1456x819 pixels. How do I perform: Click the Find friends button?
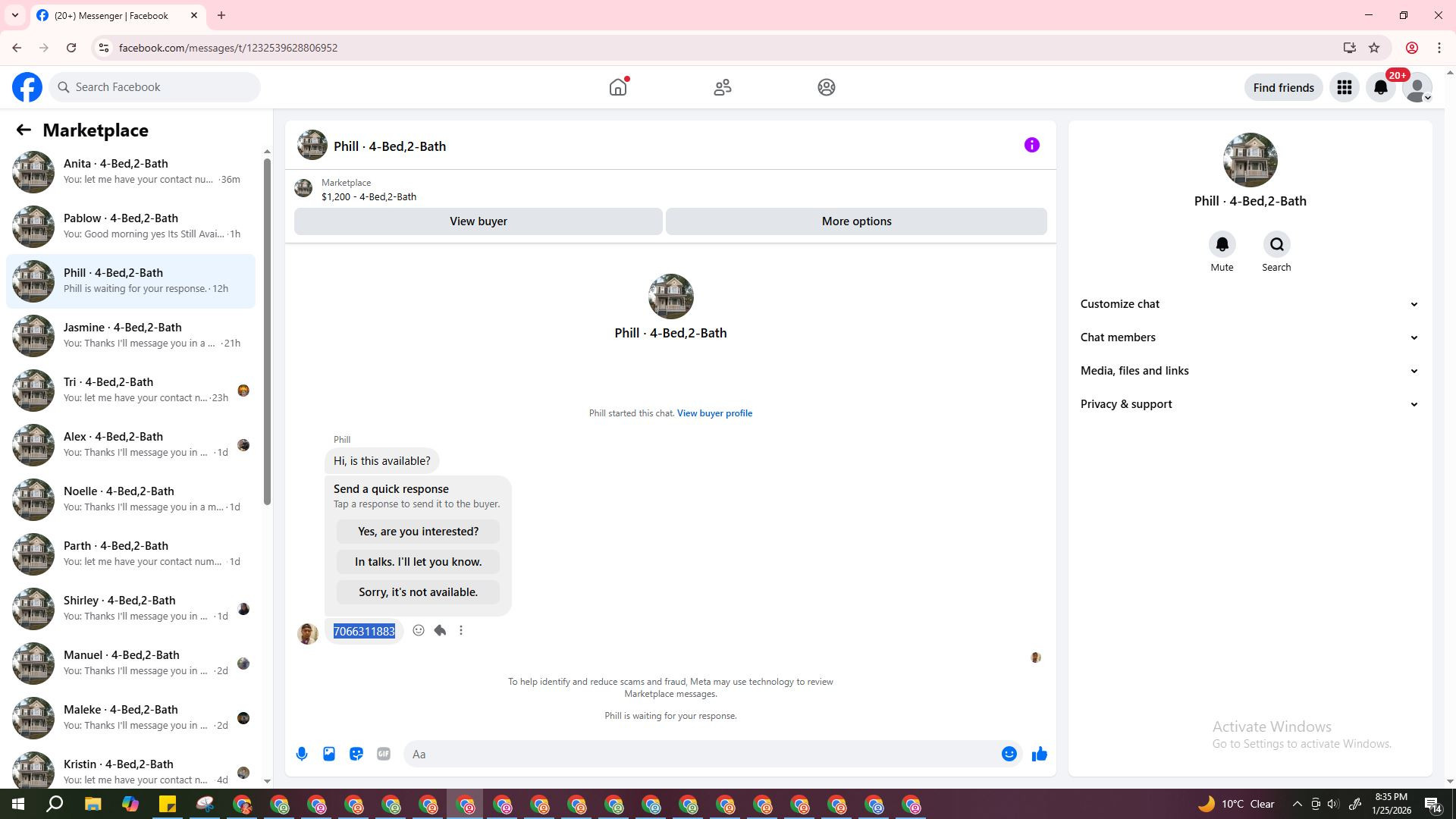[1284, 87]
